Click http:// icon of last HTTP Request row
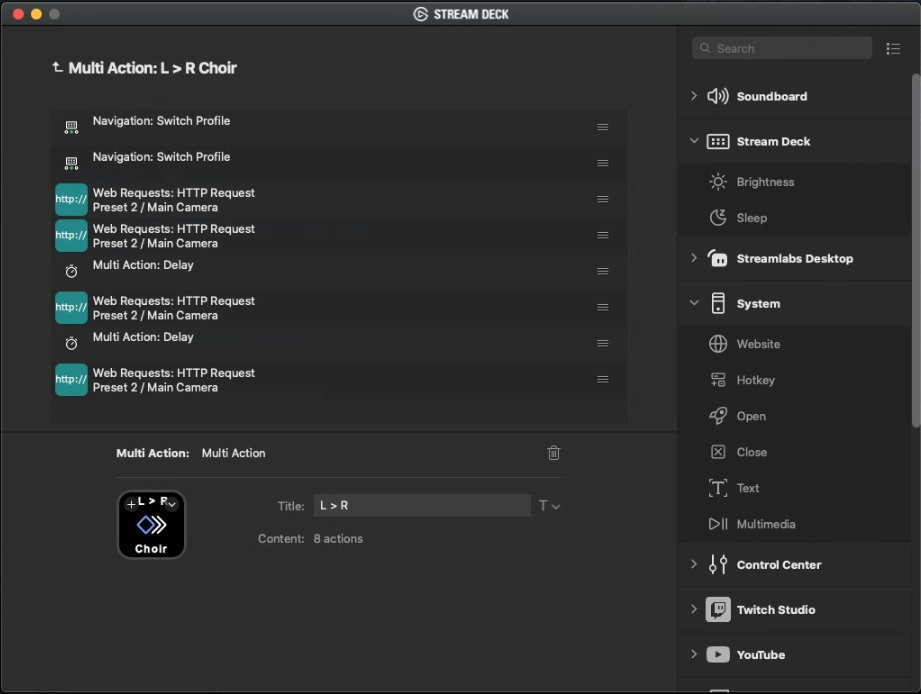Viewport: 921px width, 694px height. pyautogui.click(x=71, y=379)
